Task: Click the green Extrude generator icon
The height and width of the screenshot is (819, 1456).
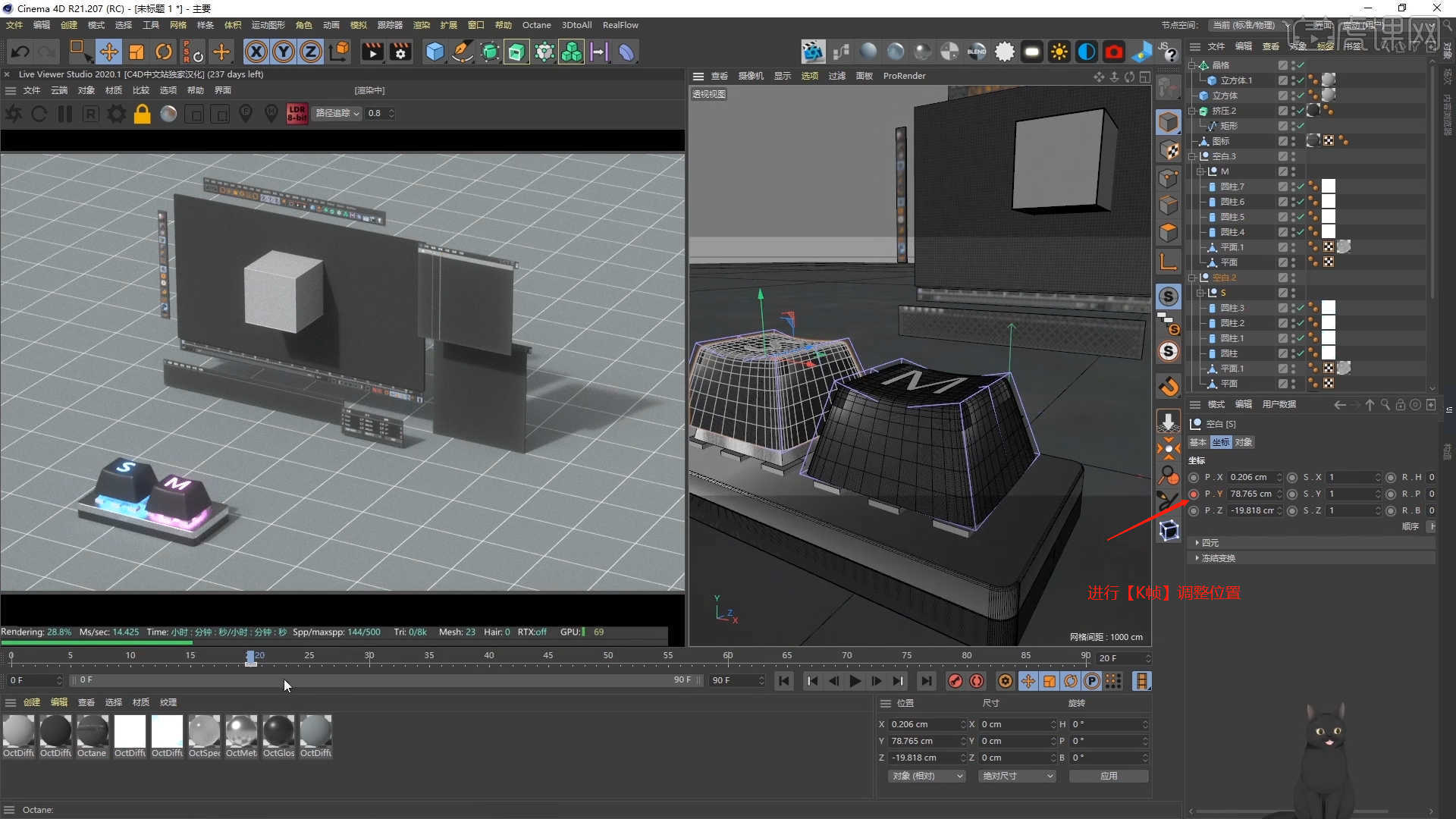Action: (516, 52)
